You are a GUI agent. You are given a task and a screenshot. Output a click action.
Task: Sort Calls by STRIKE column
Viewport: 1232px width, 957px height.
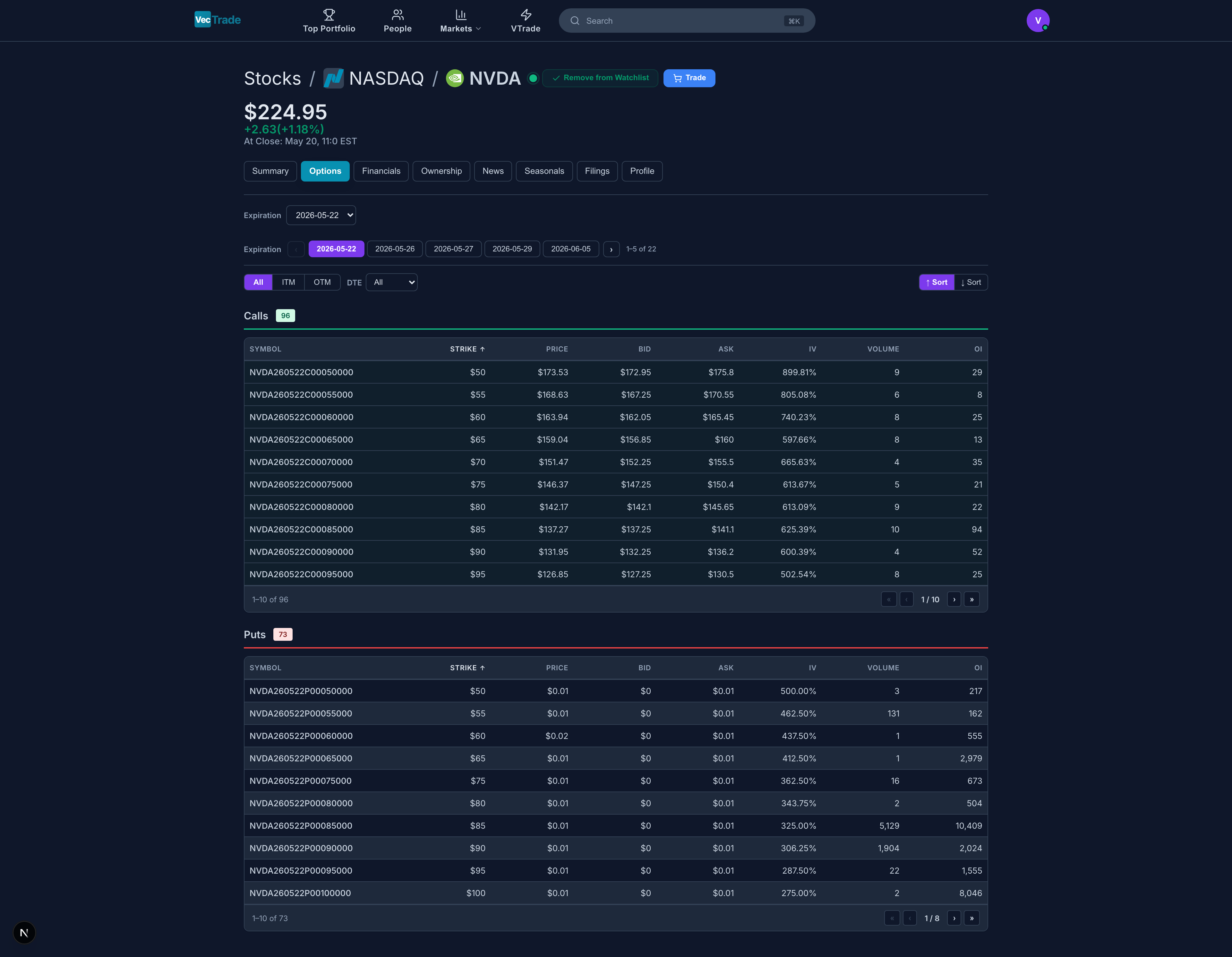(x=467, y=349)
